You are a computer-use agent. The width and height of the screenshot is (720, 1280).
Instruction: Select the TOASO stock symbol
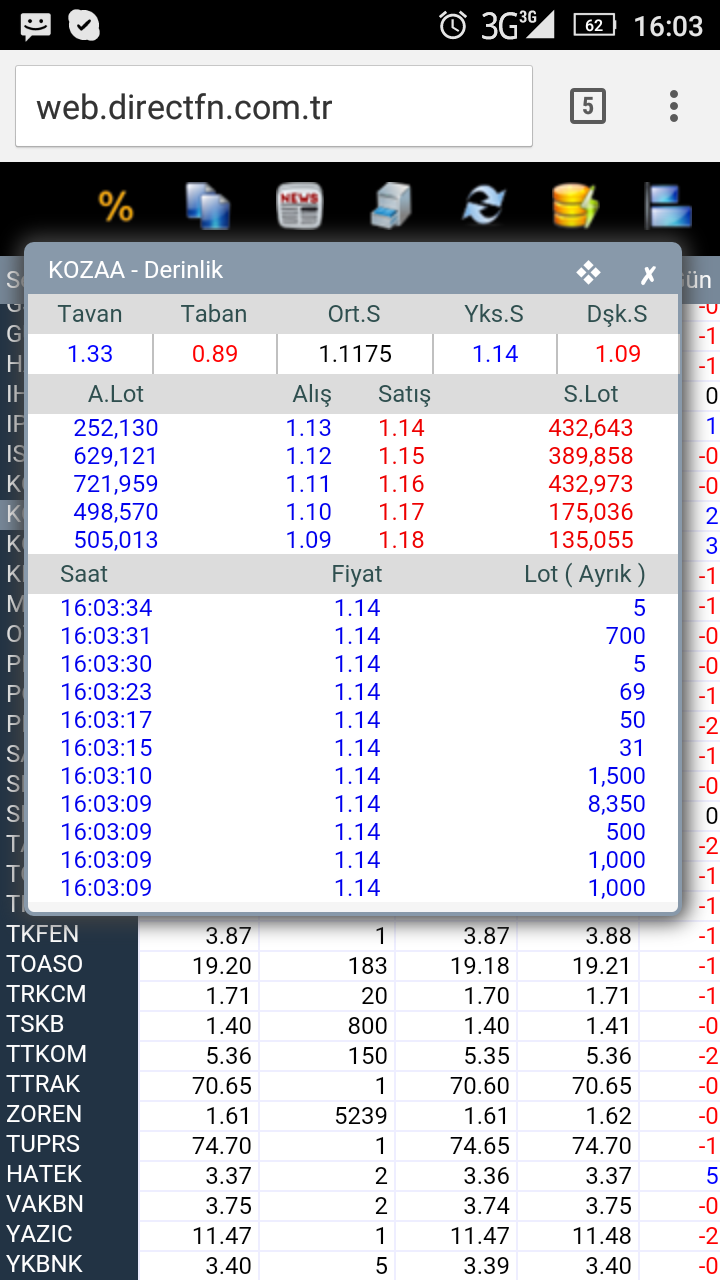[45, 965]
